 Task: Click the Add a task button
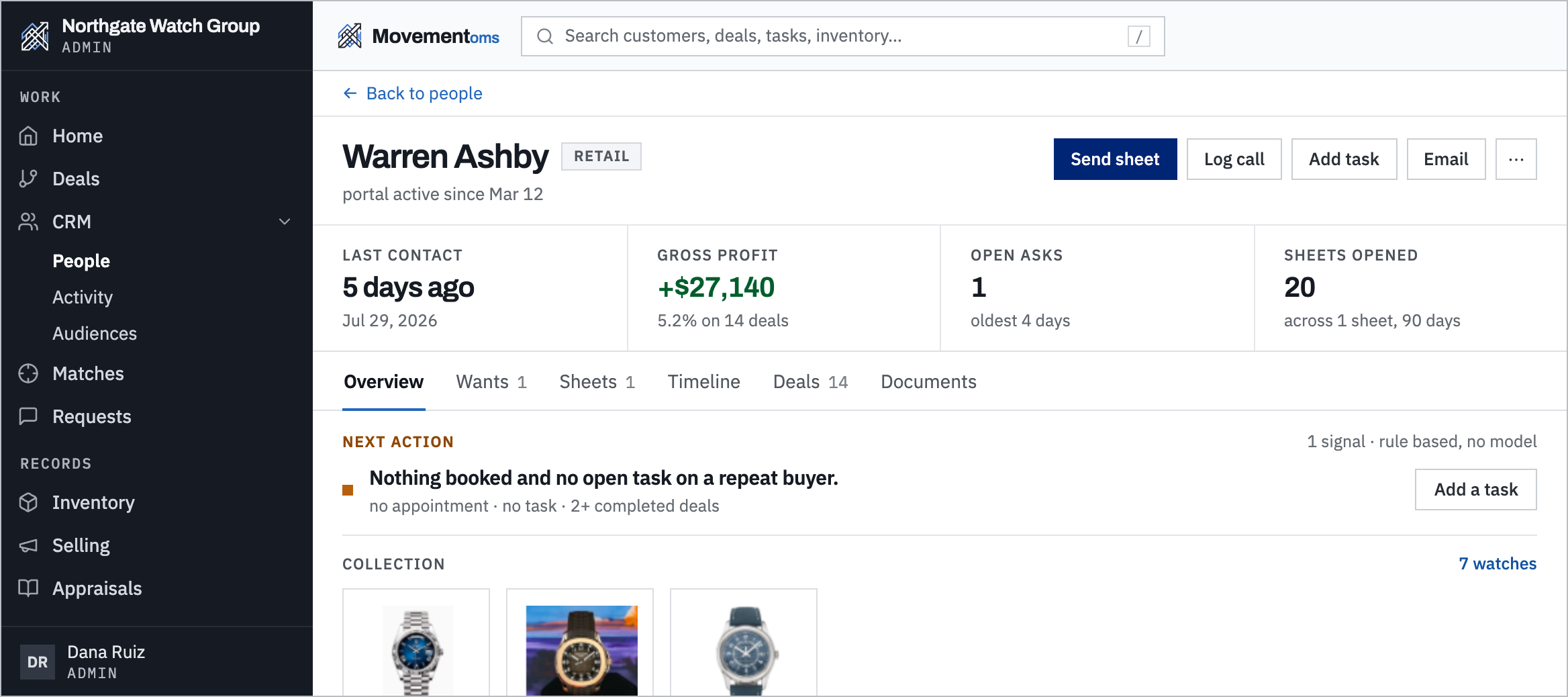tap(1475, 490)
